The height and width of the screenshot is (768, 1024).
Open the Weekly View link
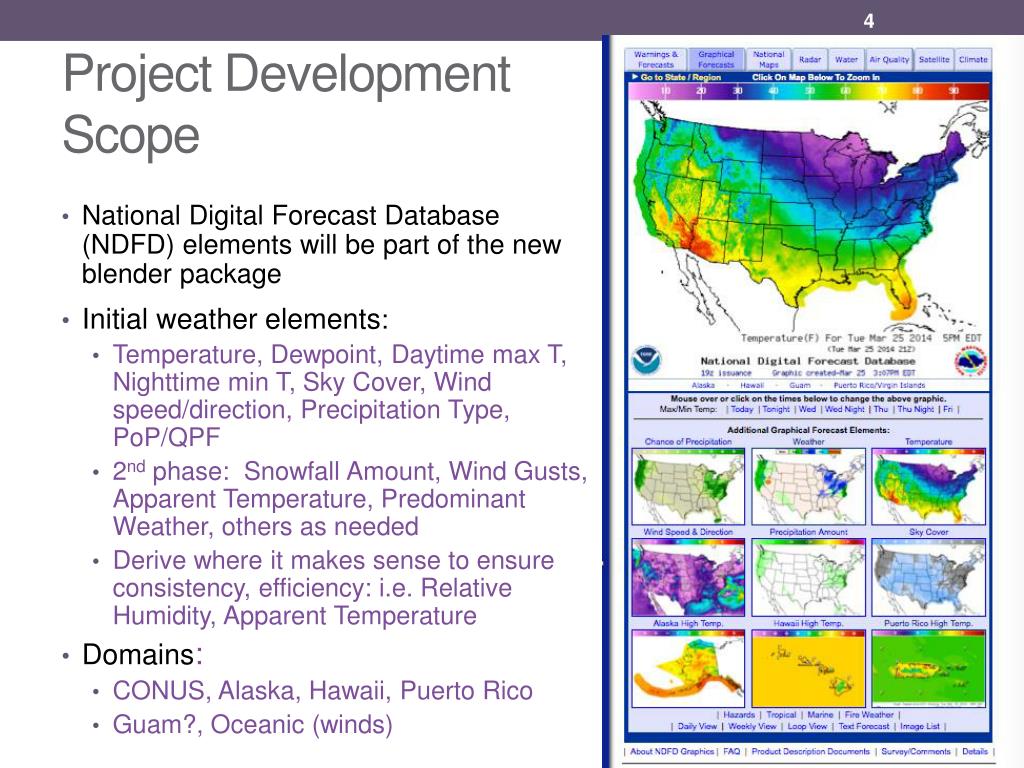pos(752,726)
